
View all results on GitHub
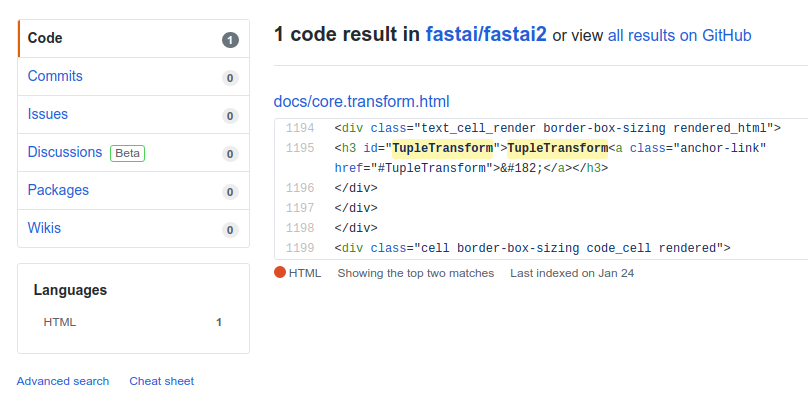(x=680, y=35)
